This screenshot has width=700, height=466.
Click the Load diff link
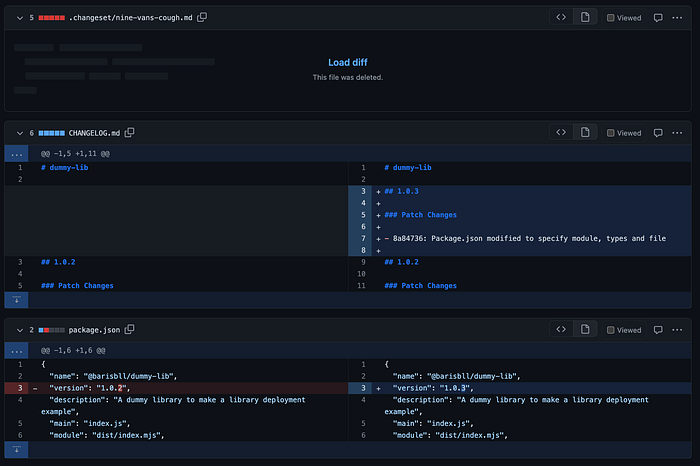click(x=348, y=62)
